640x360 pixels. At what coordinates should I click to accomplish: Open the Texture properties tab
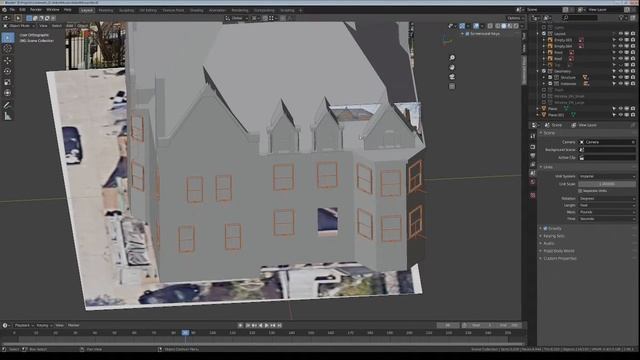click(533, 196)
